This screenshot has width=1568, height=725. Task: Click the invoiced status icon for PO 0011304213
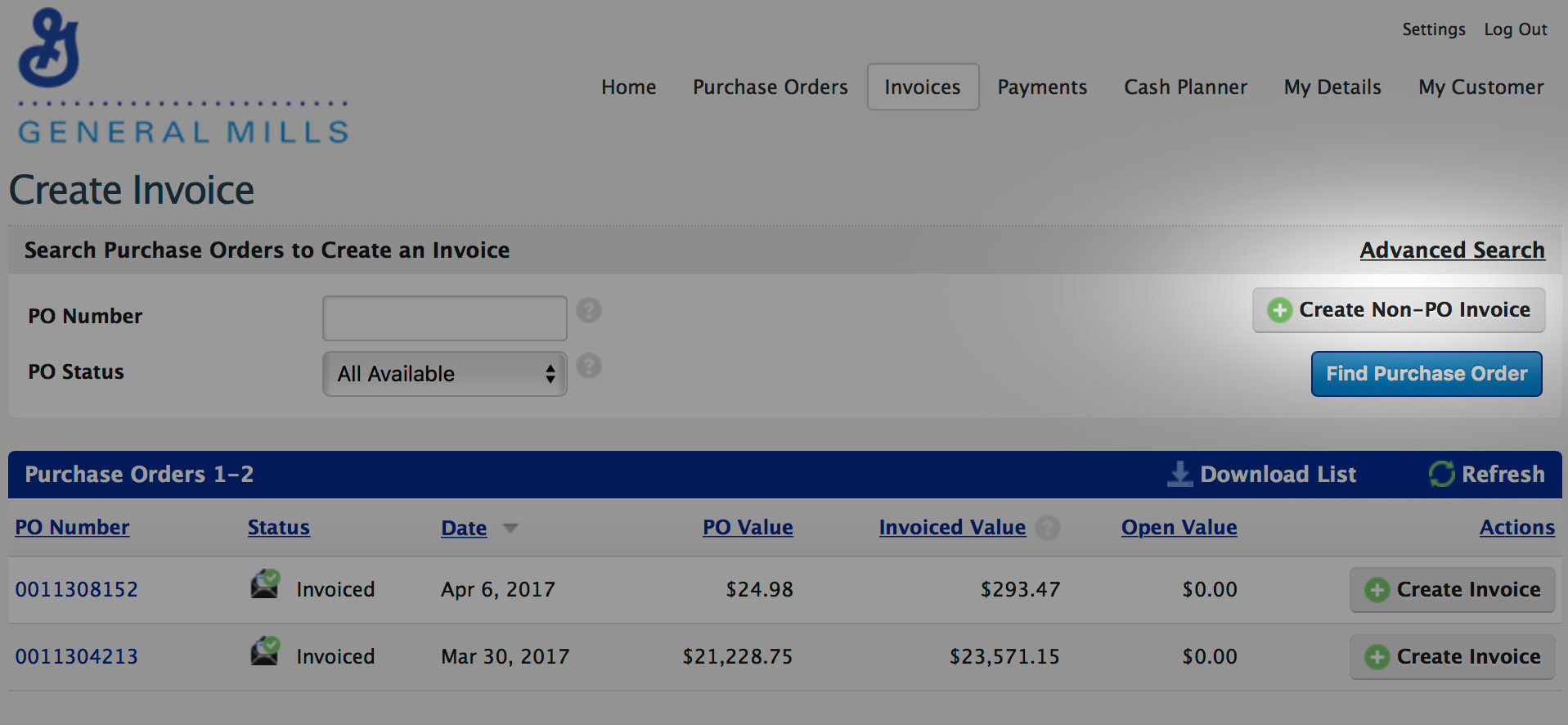[x=265, y=651]
